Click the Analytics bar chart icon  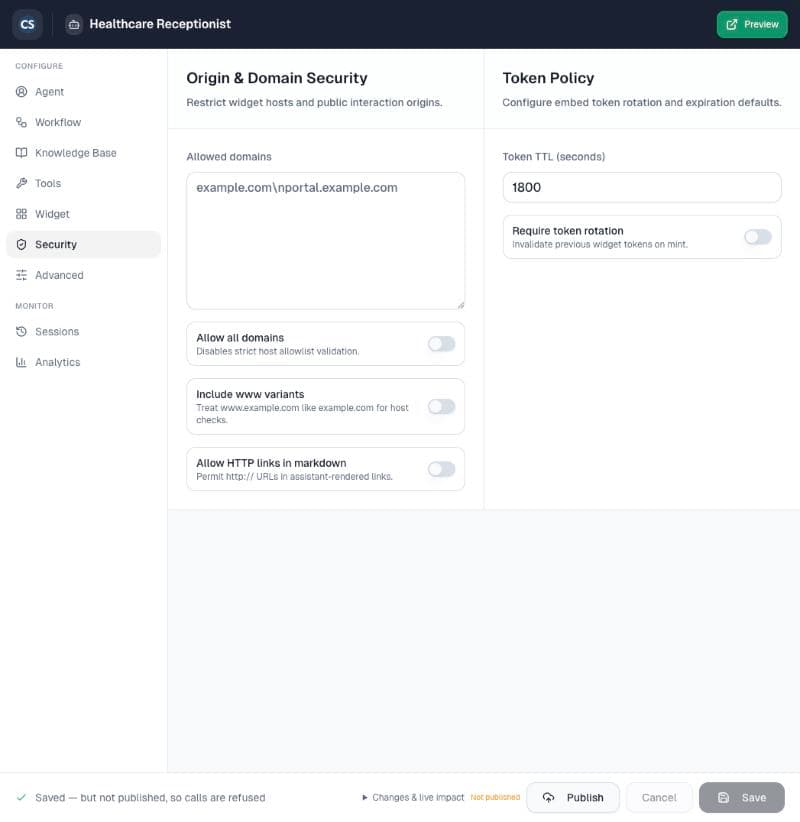pyautogui.click(x=21, y=362)
